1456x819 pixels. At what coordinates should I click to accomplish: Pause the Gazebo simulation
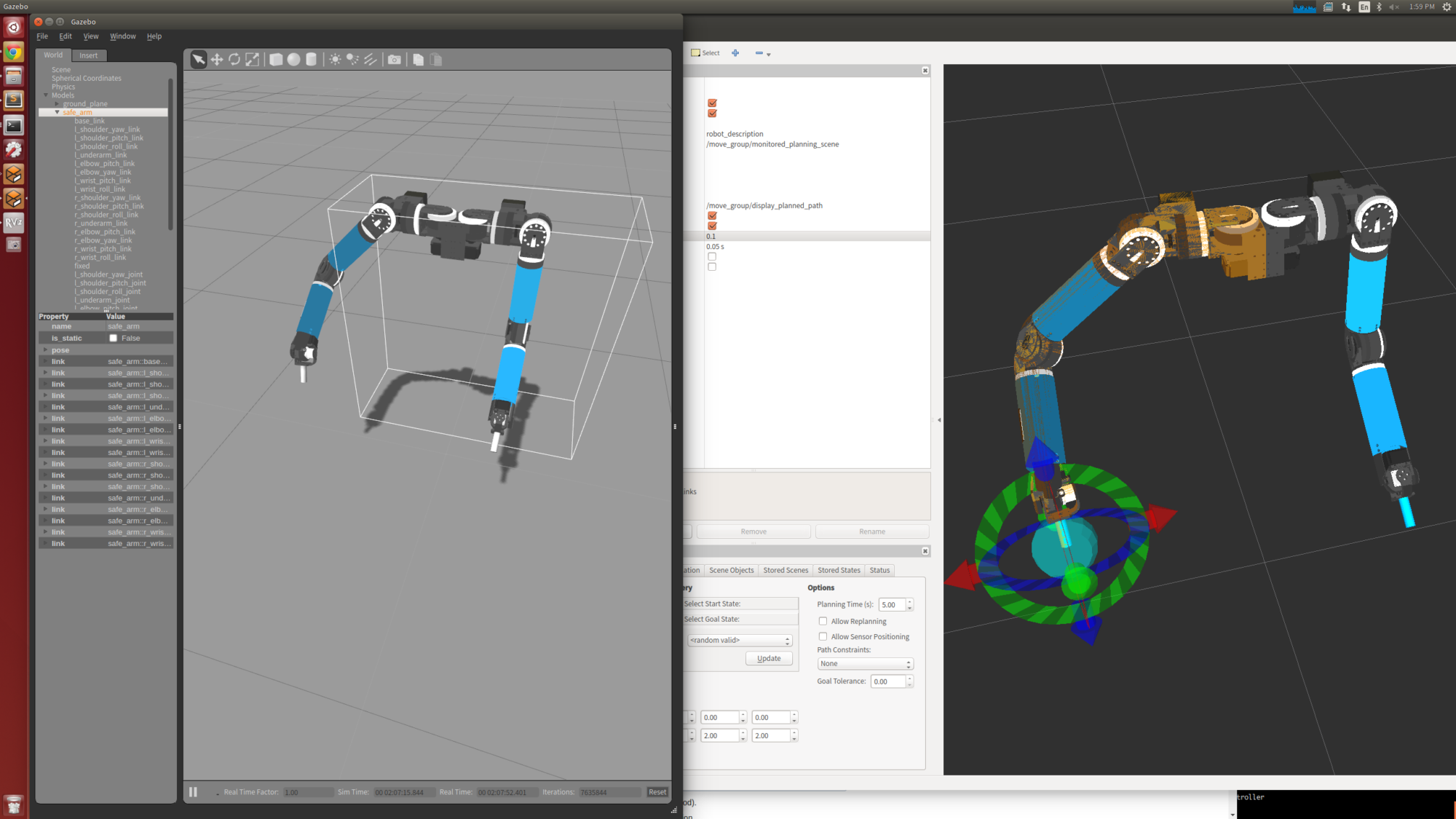pyautogui.click(x=194, y=792)
